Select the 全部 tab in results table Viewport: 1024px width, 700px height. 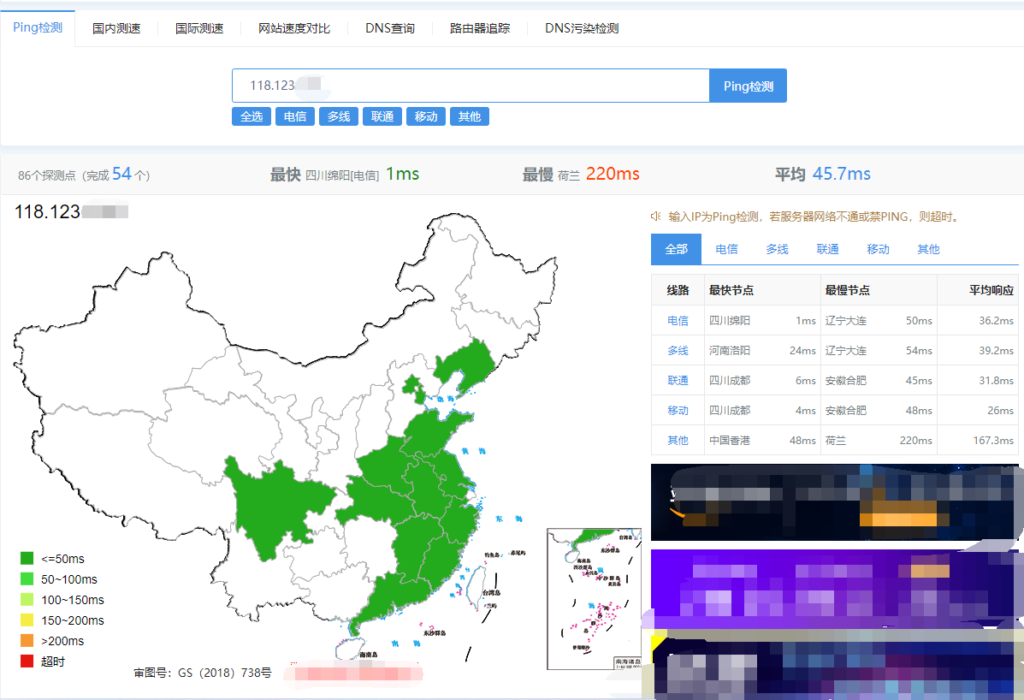676,249
